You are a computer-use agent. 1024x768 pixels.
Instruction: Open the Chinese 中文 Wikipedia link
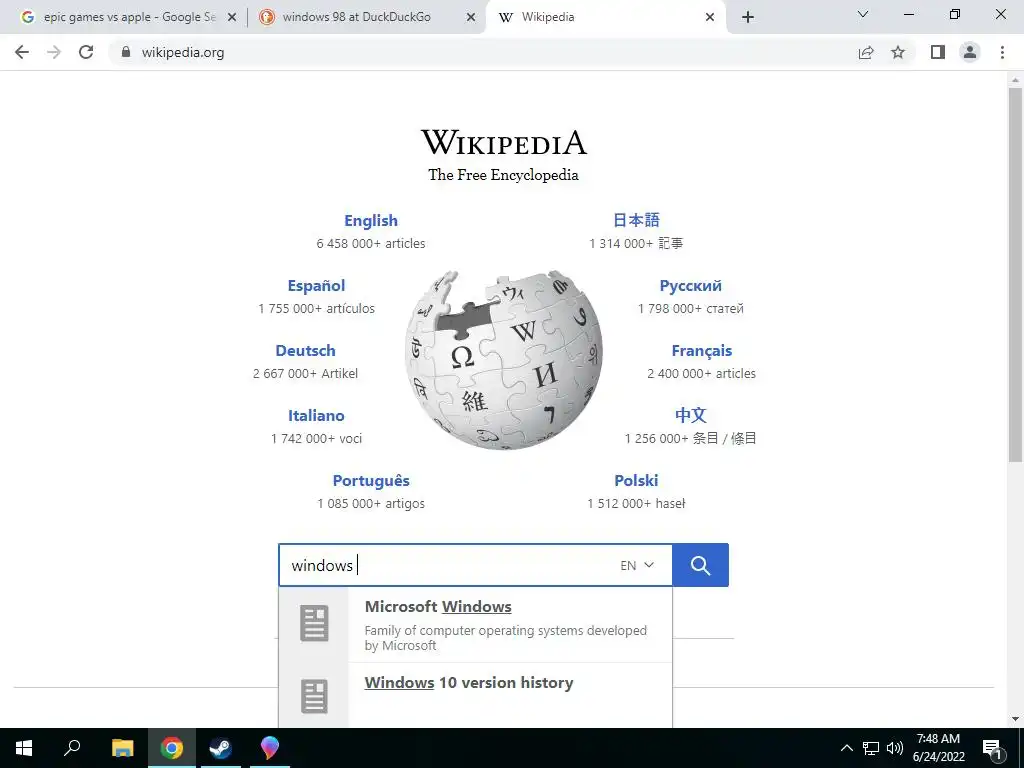pos(690,415)
